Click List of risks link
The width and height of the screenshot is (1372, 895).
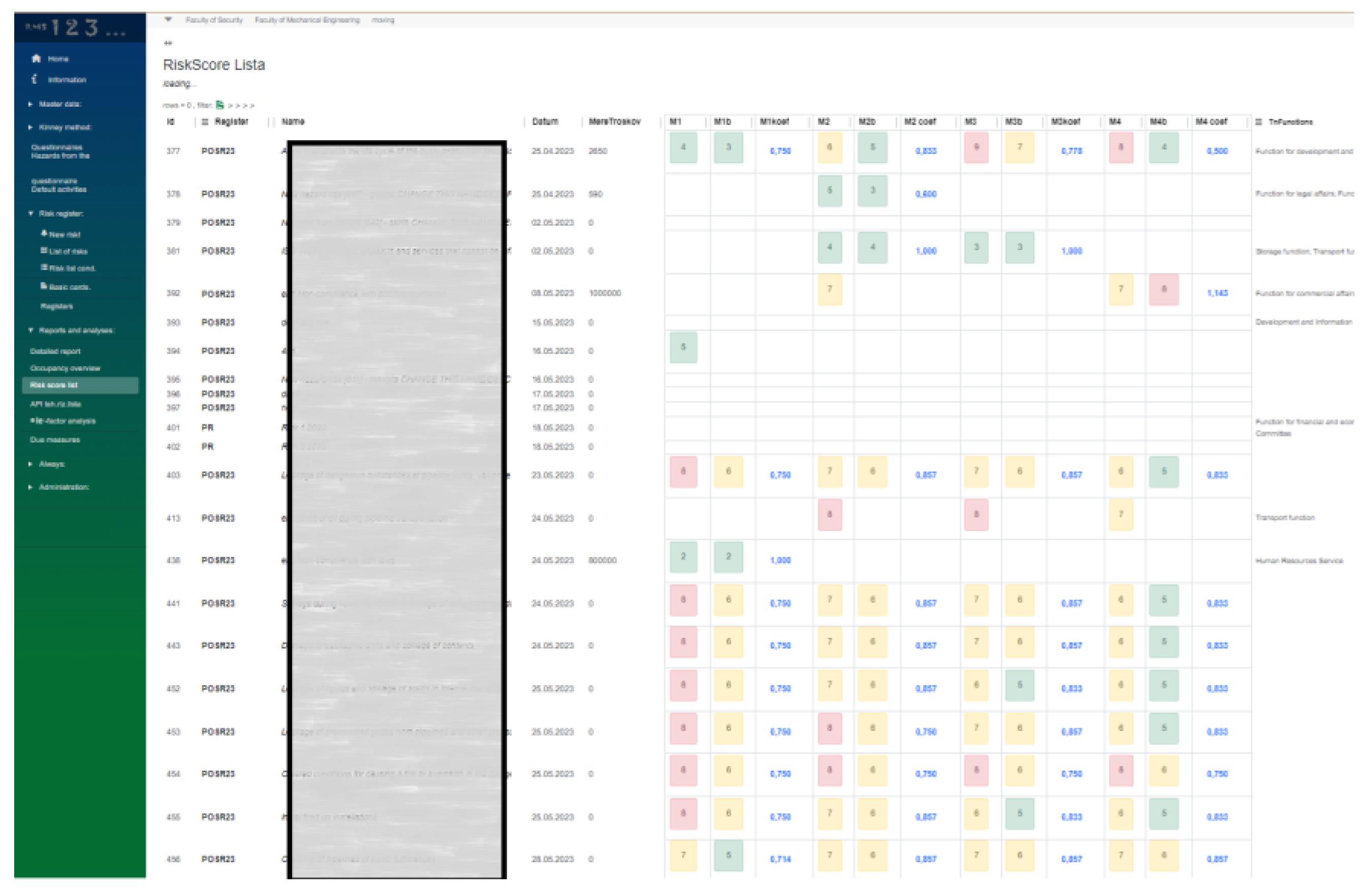(69, 252)
